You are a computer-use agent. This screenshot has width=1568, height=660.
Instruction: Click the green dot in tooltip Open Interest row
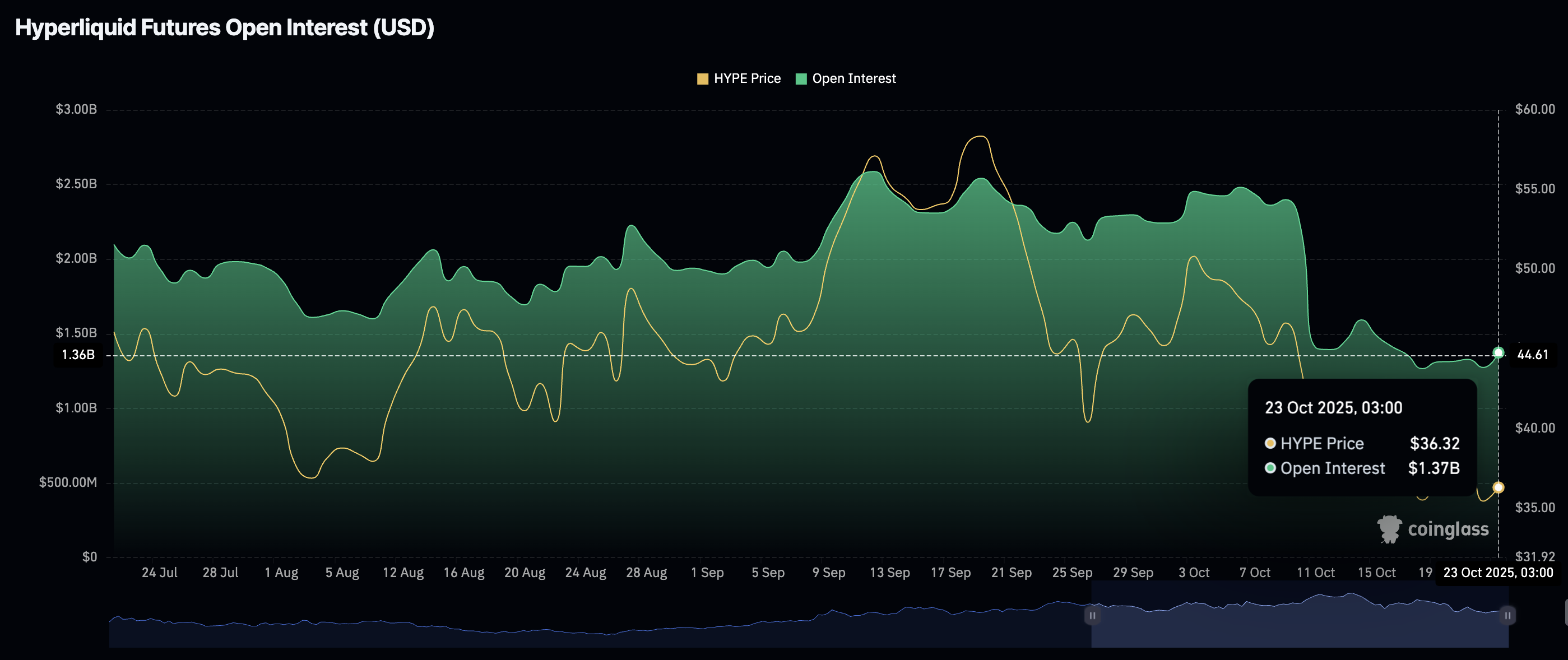click(x=1270, y=468)
